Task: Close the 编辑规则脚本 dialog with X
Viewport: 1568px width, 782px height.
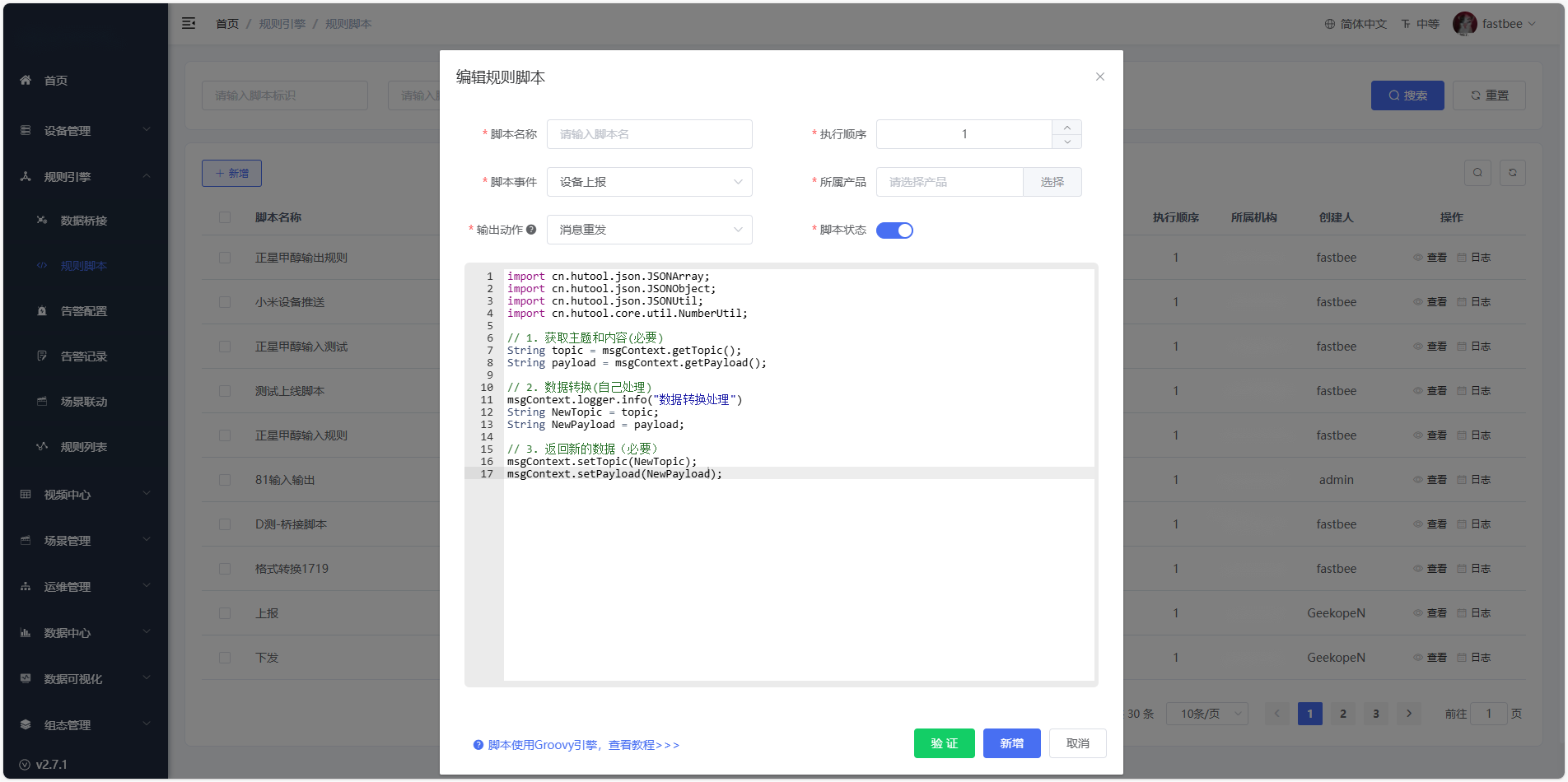Action: 1099,77
